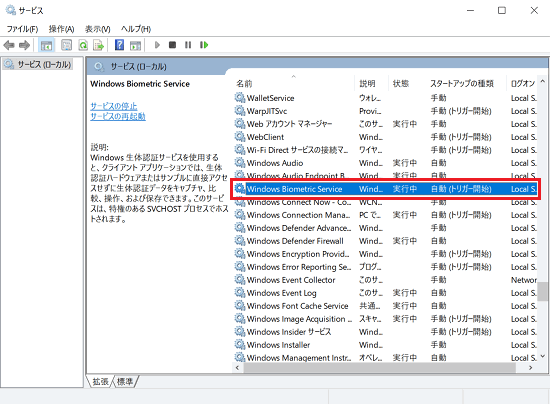Screen dimensions: 550x404
Task: Click the vertical scrollbar up arrow
Action: pyautogui.click(x=543, y=81)
